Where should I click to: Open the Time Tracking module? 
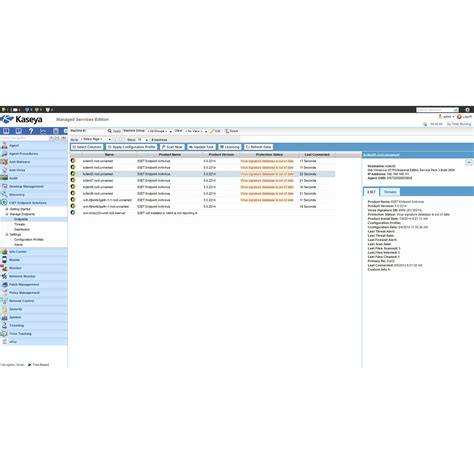[34, 334]
